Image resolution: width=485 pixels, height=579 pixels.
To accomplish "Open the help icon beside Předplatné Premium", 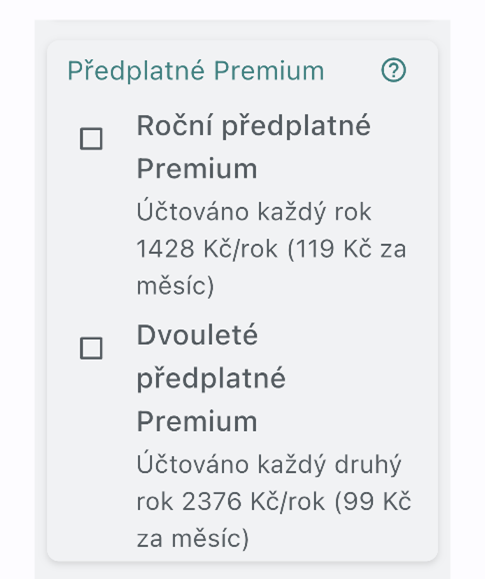I will (x=393, y=70).
